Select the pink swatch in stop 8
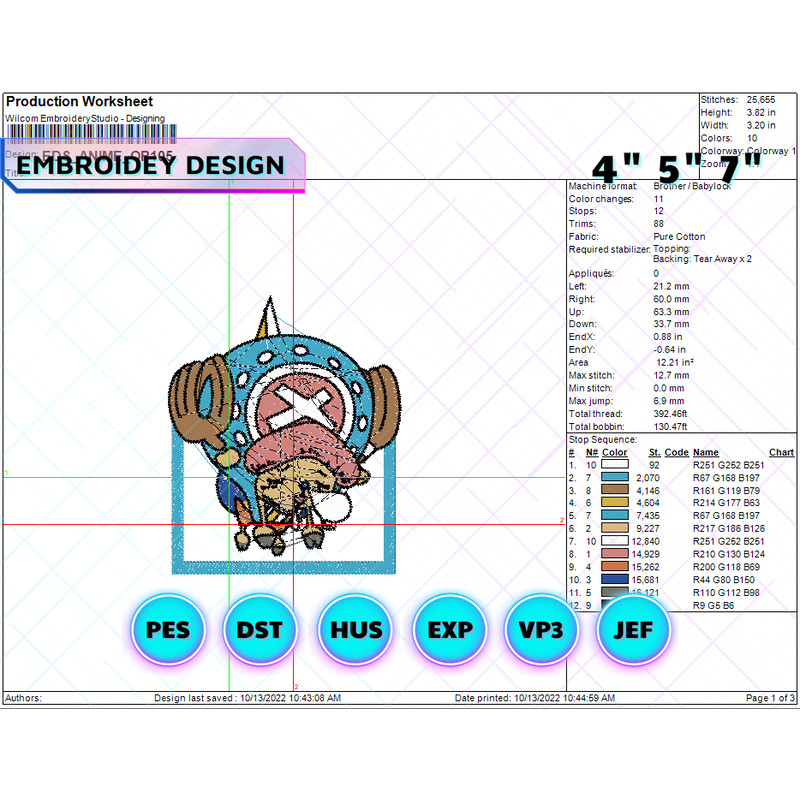Screen dimensions: 800x800 [x=614, y=554]
